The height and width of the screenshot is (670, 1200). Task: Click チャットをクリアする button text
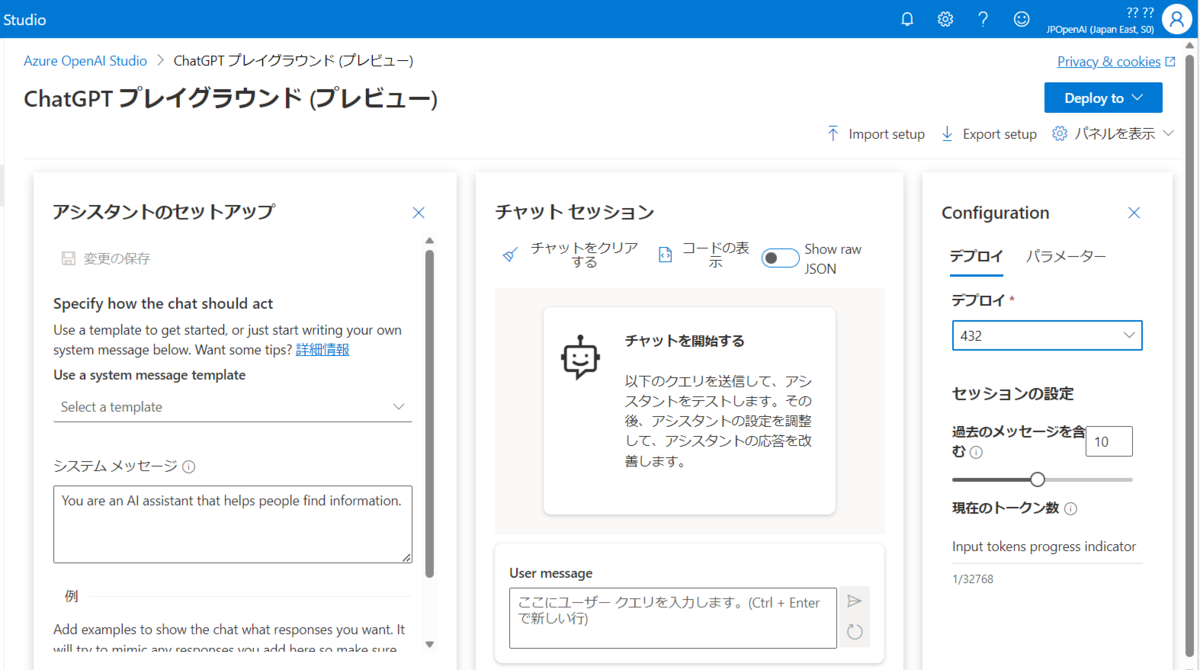(584, 255)
